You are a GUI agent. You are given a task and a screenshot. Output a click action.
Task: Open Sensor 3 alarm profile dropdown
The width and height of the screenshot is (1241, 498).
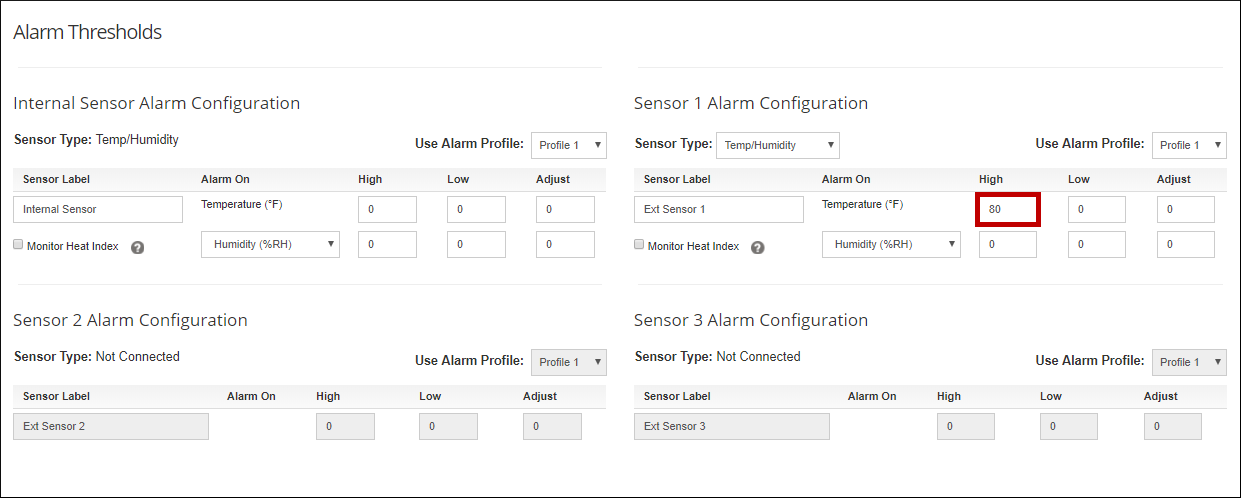point(1189,362)
